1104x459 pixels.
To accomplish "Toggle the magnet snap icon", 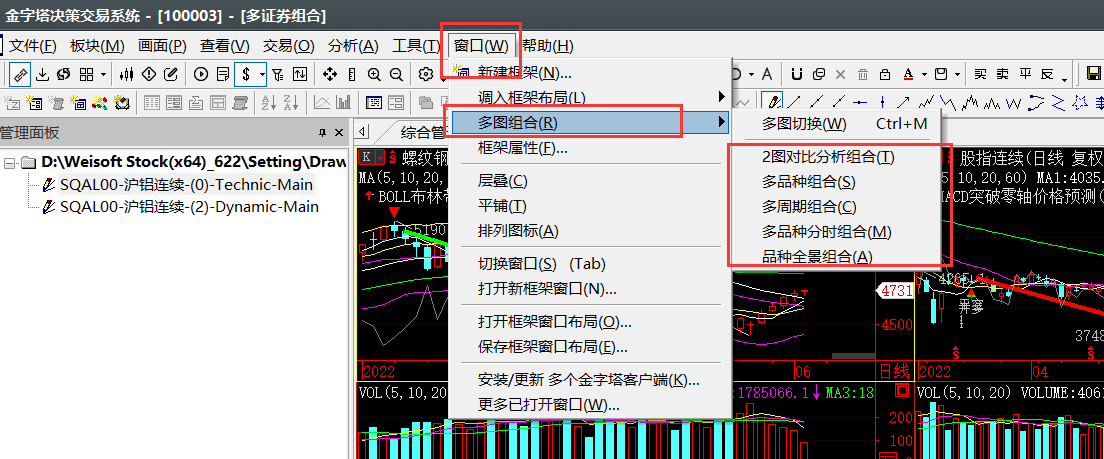I will click(x=797, y=74).
